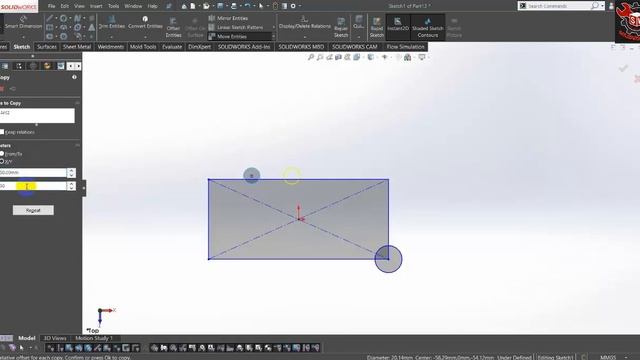Screen dimensions: 640x360
Task: Open the SOLIDWORKS Add-Ins tab
Action: (244, 47)
